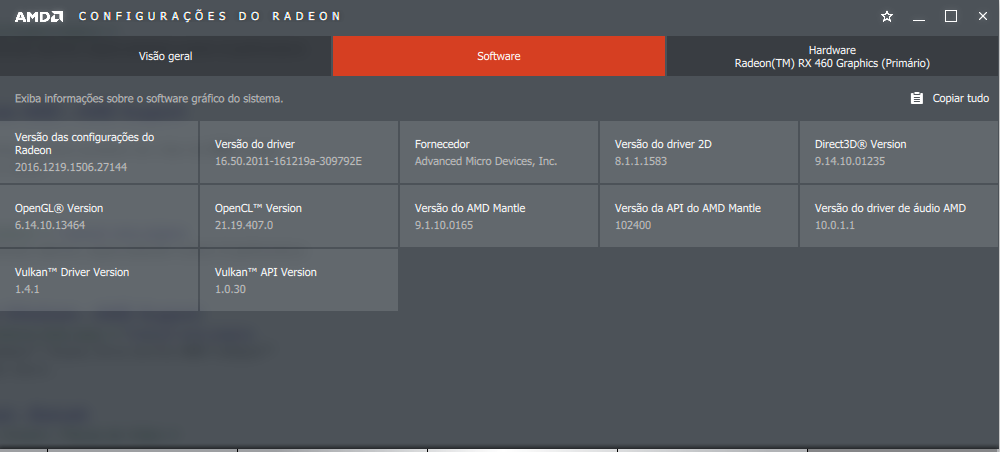
Task: Select the Fornecedor Advanced Micro Devices tile
Action: (x=499, y=152)
